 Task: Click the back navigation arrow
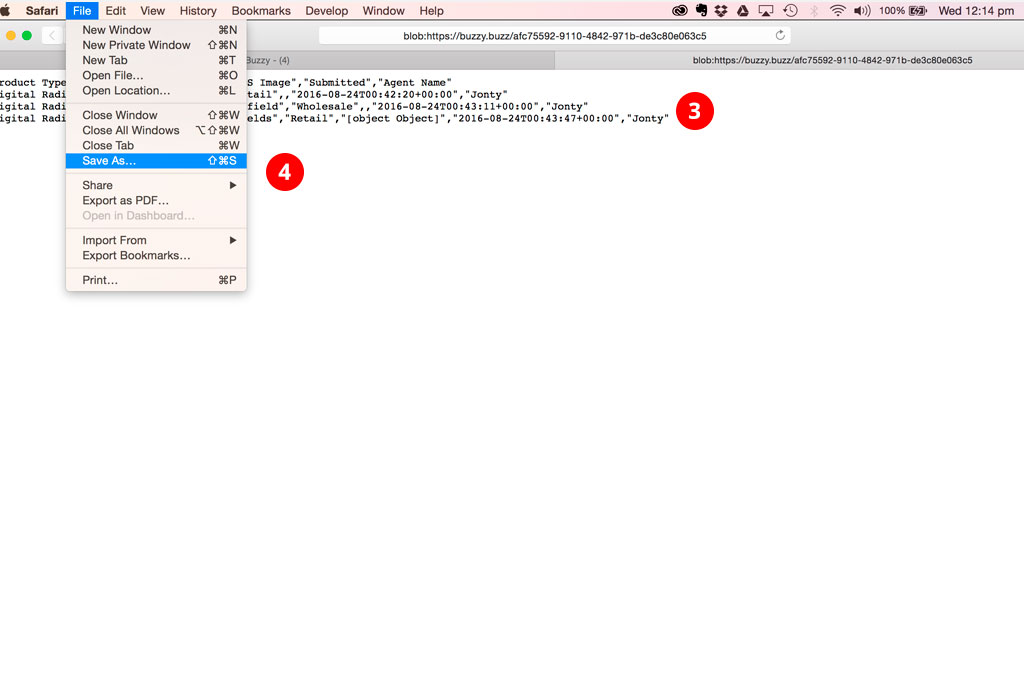[x=52, y=34]
